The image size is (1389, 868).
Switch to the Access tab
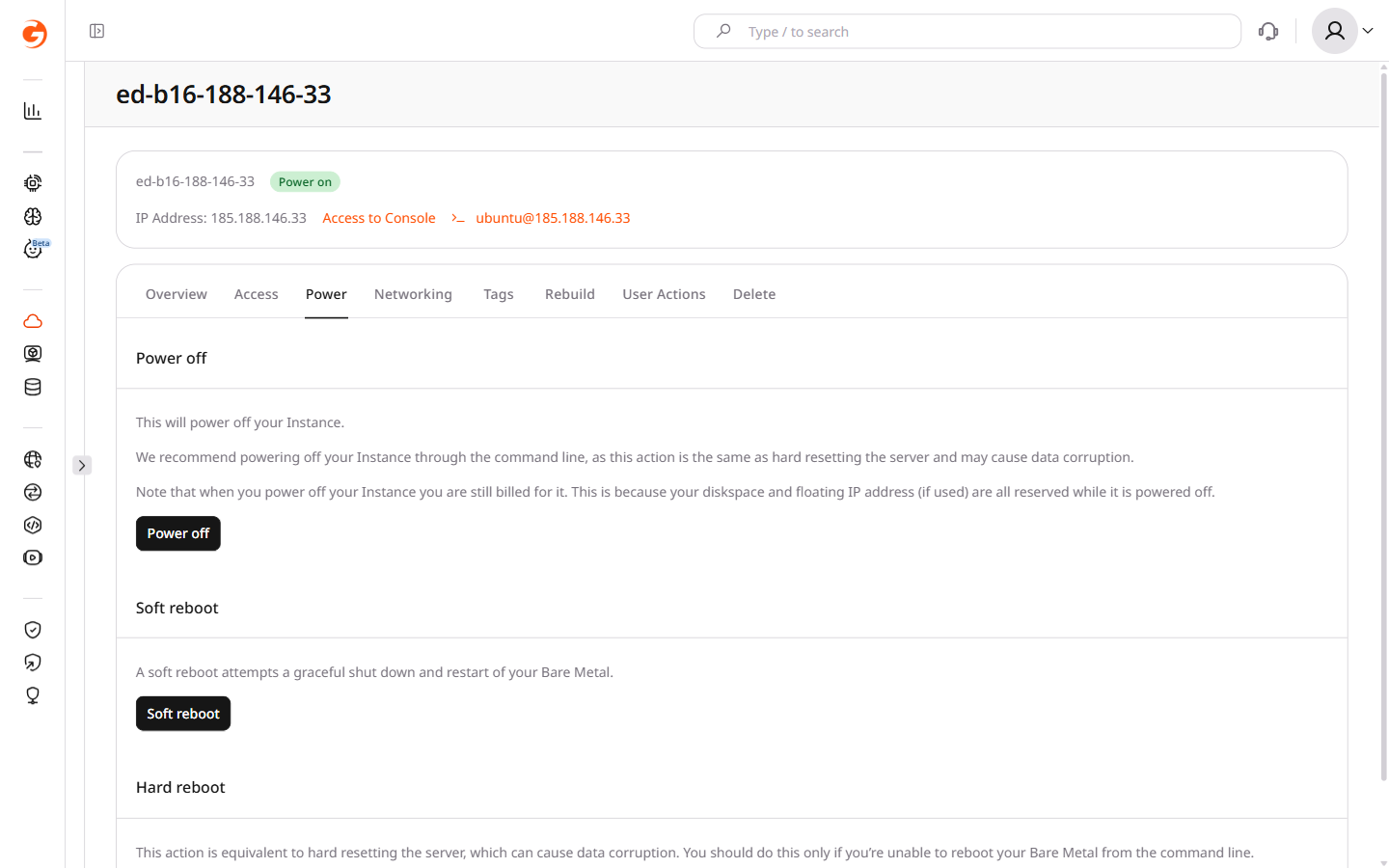tap(257, 294)
